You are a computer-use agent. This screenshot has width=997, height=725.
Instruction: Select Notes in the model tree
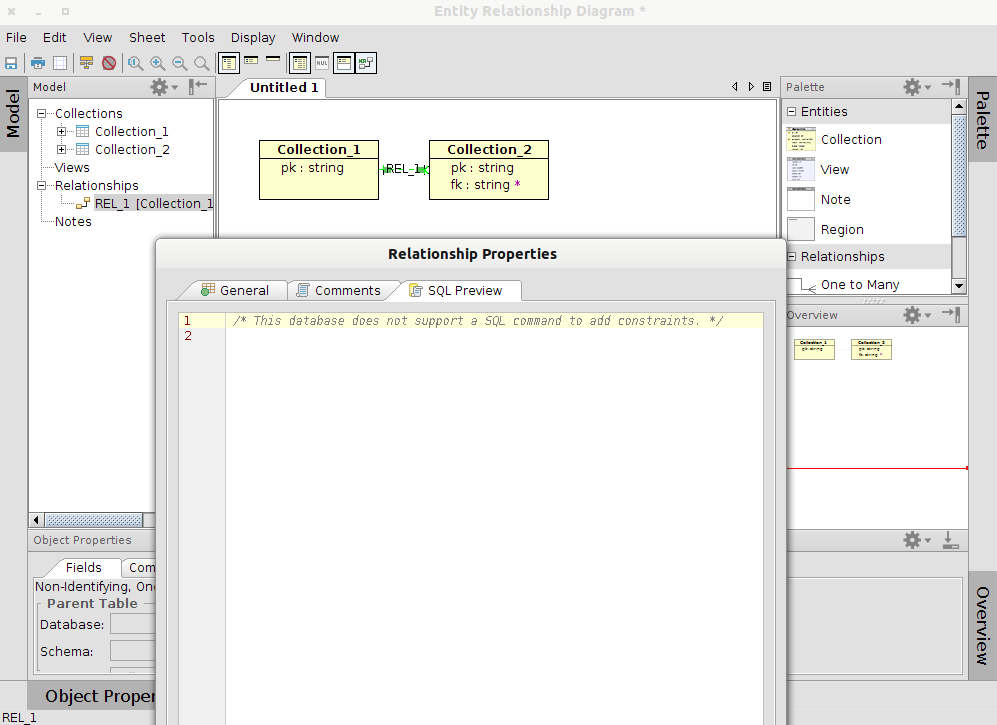pos(73,222)
